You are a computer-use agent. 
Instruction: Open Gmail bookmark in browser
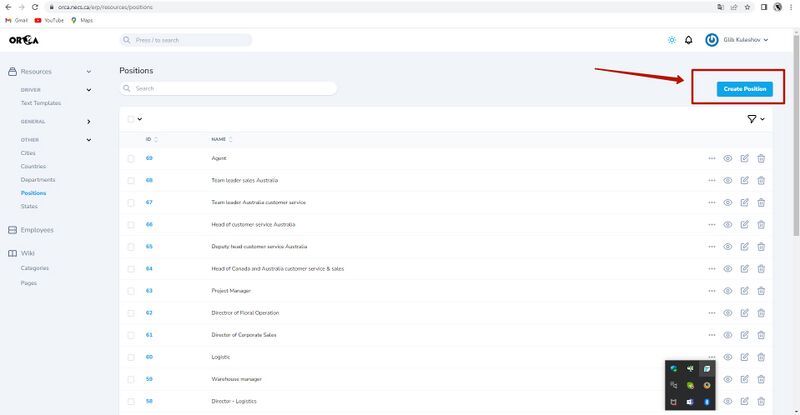pyautogui.click(x=16, y=20)
